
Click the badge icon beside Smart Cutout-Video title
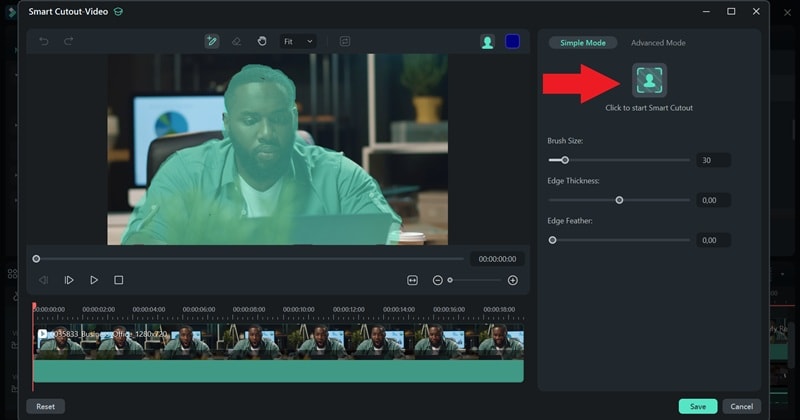(118, 11)
